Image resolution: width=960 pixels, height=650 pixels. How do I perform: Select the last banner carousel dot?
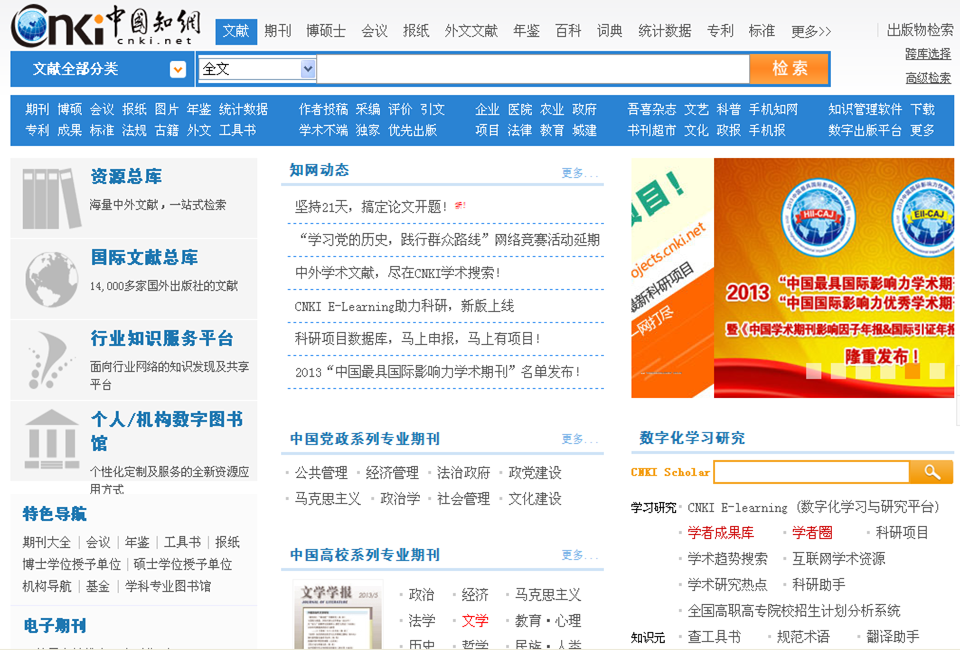tap(937, 371)
